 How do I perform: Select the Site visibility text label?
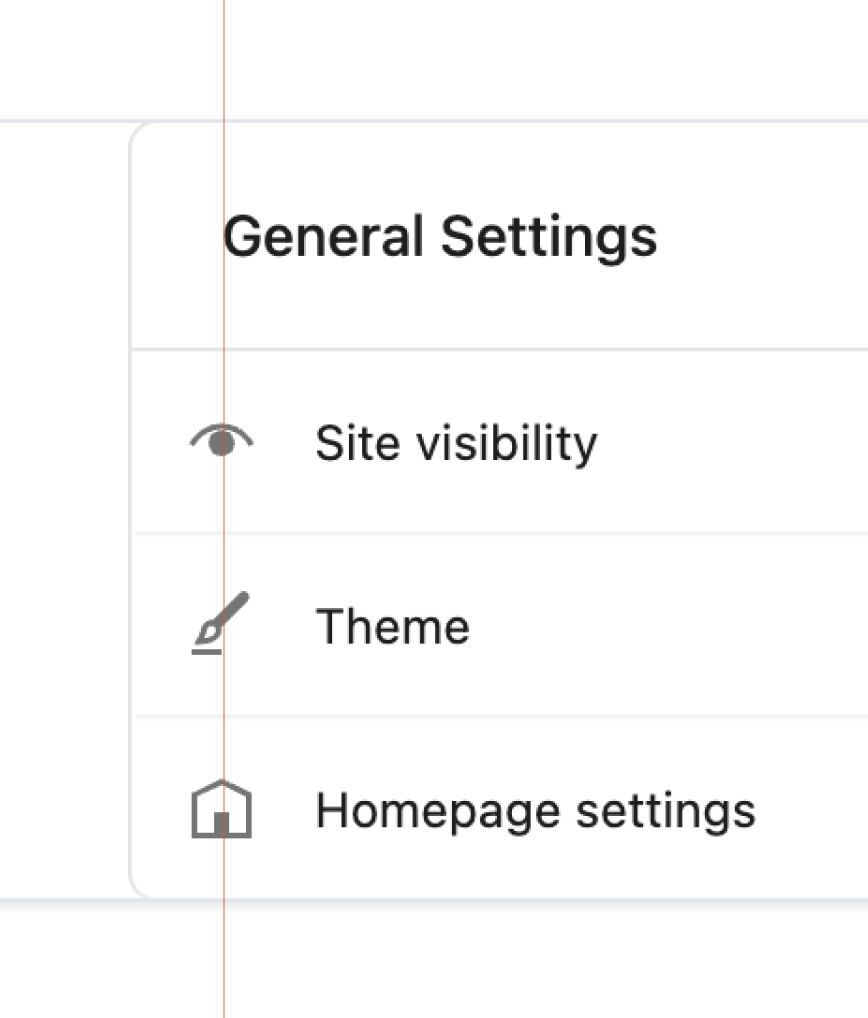456,444
